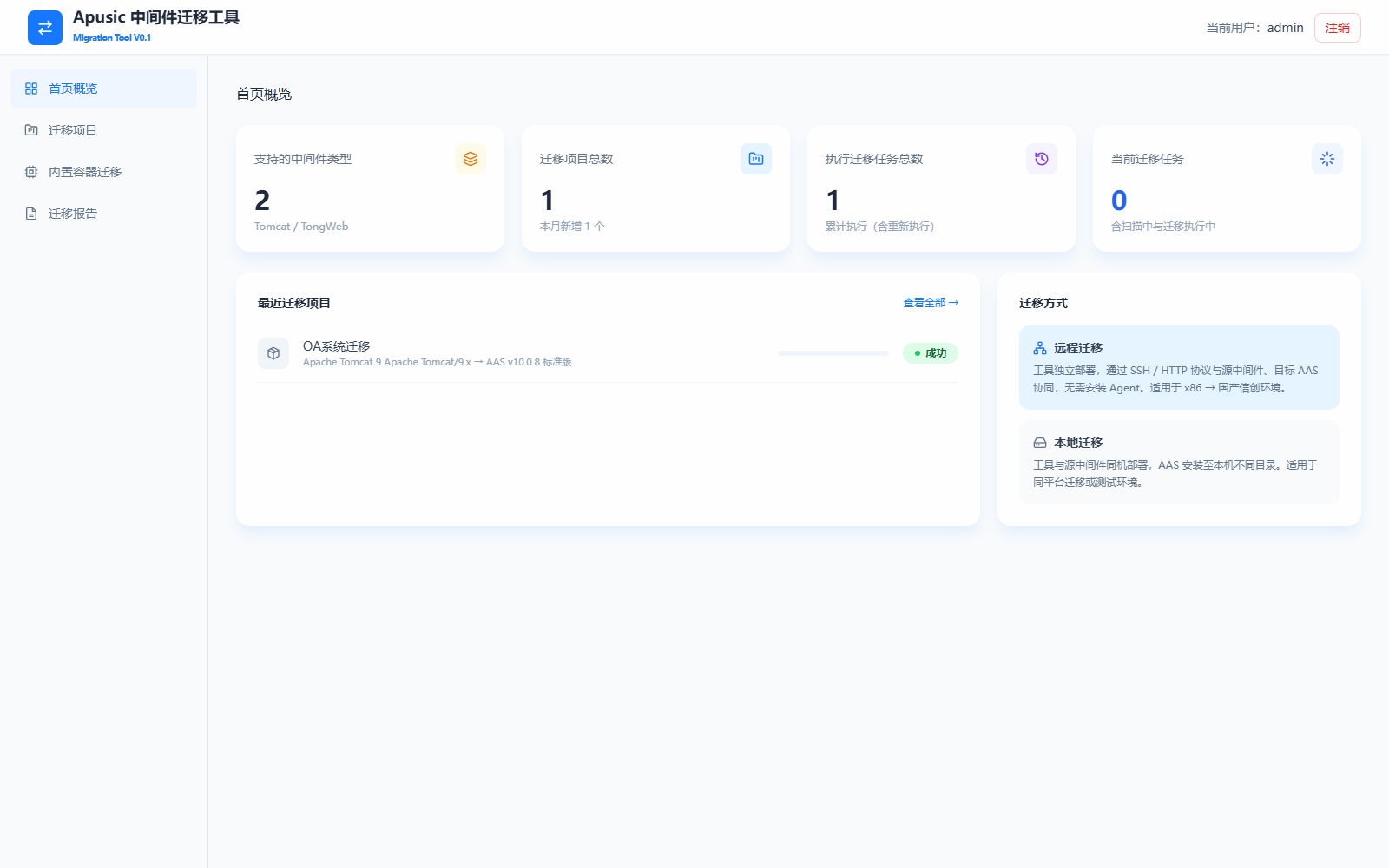Select the 本地迁移 method card

click(x=1179, y=462)
